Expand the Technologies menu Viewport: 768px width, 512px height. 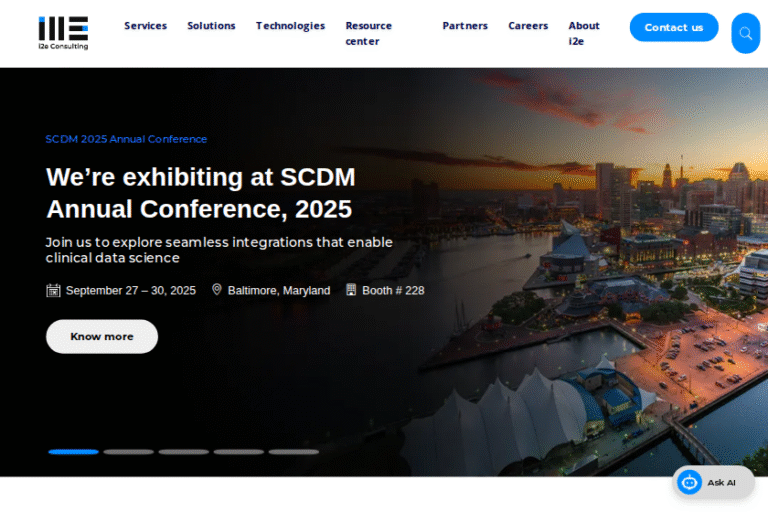pos(290,26)
